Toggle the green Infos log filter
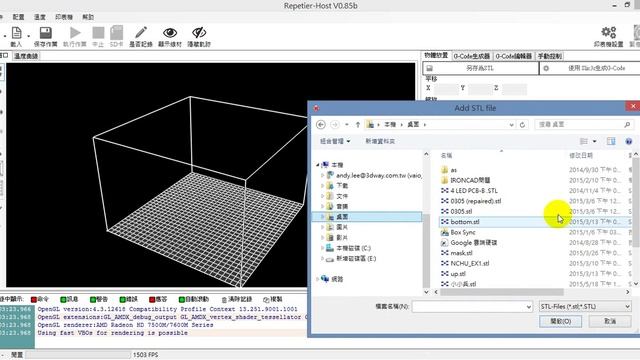 pos(63,300)
